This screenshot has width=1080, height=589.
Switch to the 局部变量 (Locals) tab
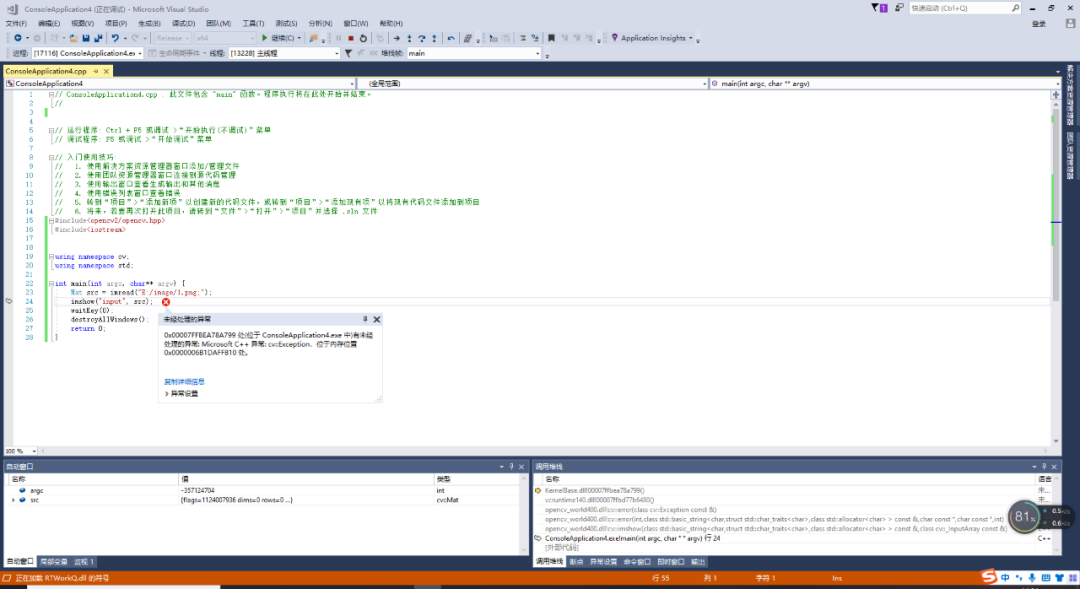point(54,561)
